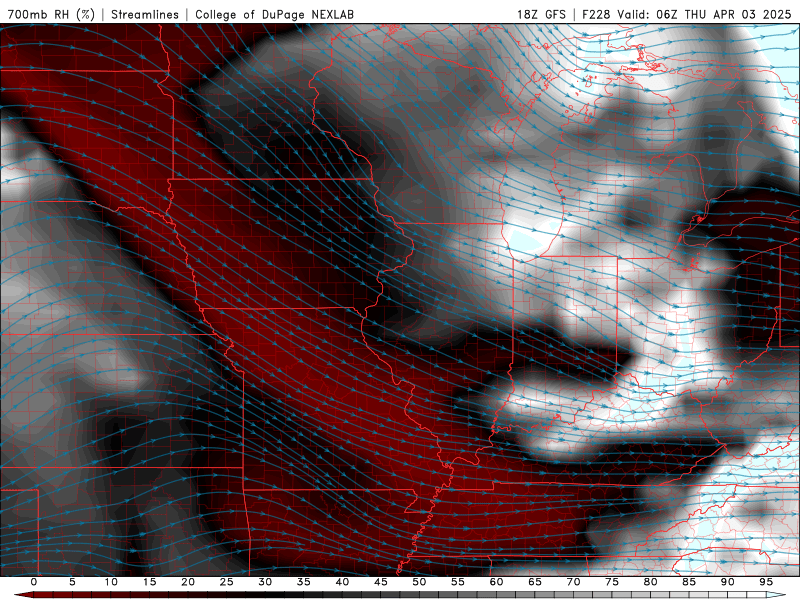The width and height of the screenshot is (800, 600).
Task: Click the "Valid: 06Z THU APR 03 2025" text
Action: click(x=704, y=14)
